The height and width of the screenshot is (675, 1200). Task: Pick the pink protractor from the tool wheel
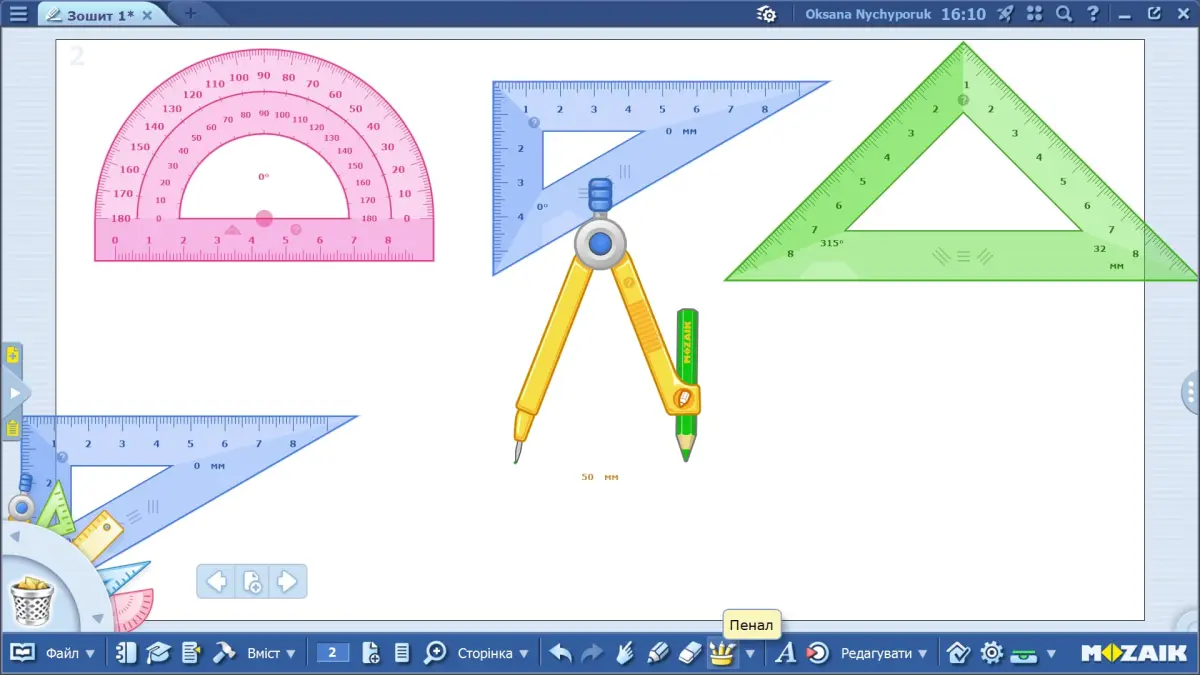tap(134, 608)
